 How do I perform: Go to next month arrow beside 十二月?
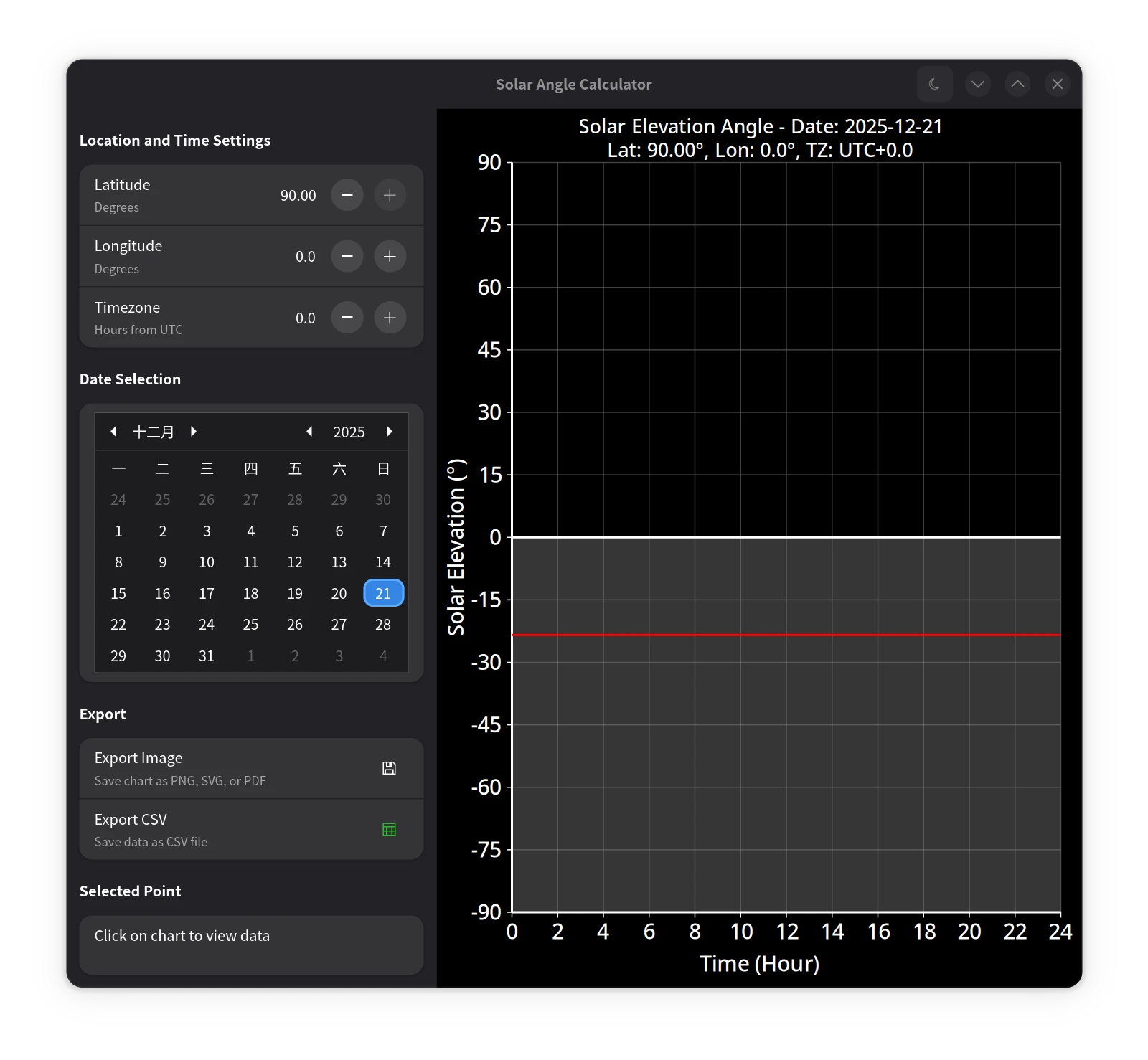pyautogui.click(x=194, y=432)
